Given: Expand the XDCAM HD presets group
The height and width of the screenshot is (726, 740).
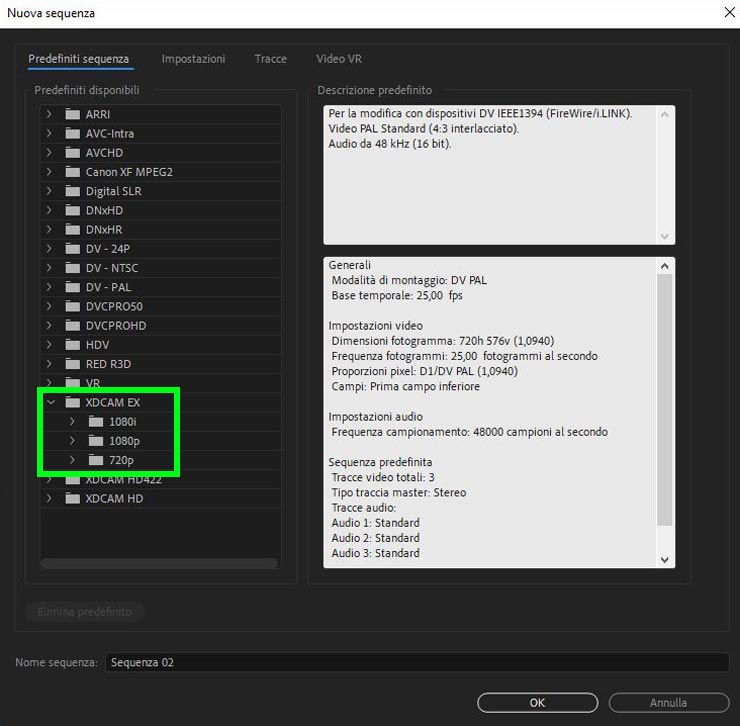Looking at the screenshot, I should [49, 498].
